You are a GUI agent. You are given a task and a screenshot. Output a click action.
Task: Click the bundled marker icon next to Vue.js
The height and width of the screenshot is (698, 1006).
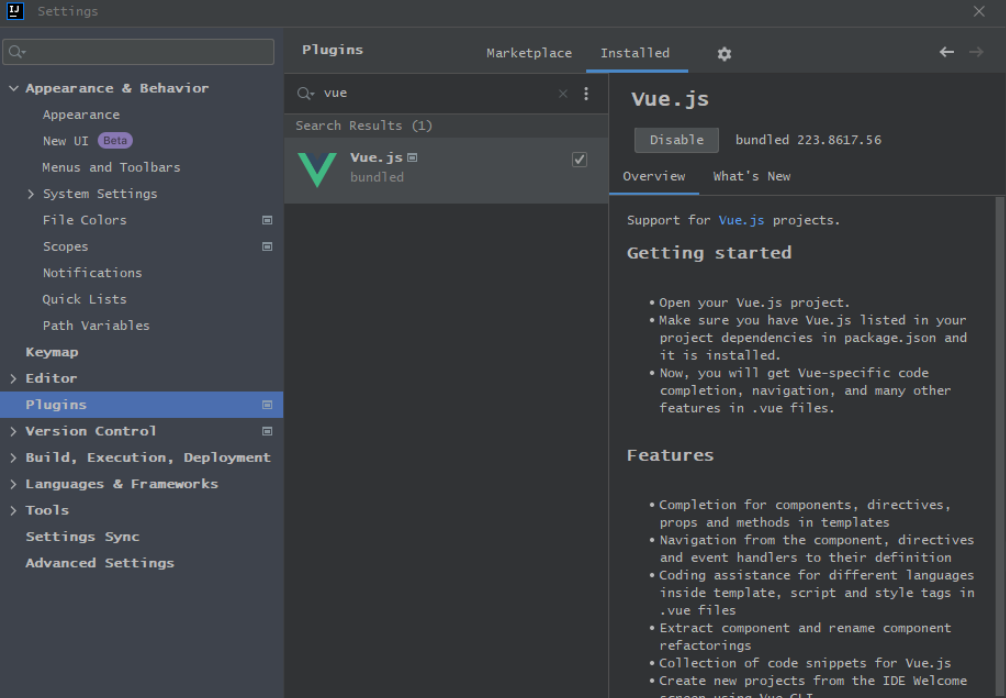pyautogui.click(x=412, y=158)
